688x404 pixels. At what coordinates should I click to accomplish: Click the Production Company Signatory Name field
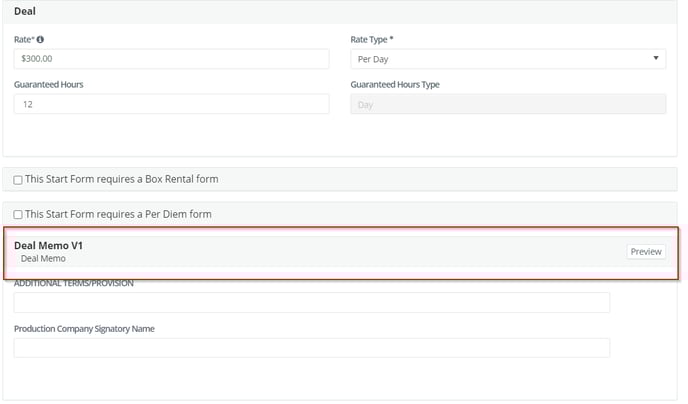tap(312, 348)
